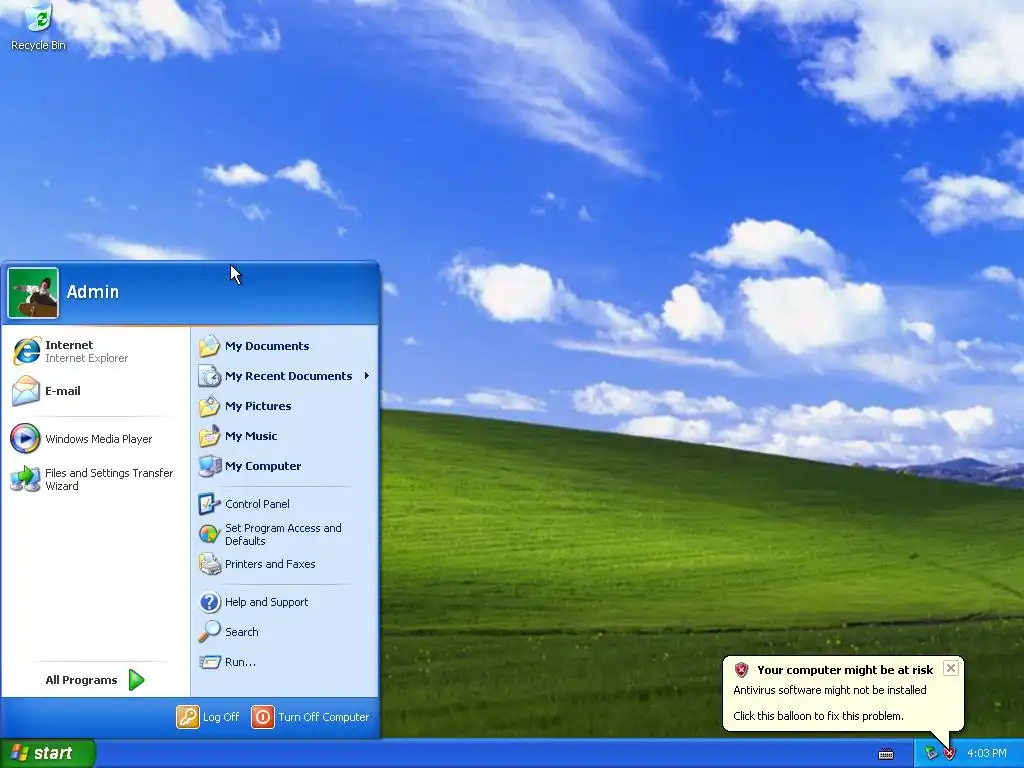Click the Run icon

pyautogui.click(x=210, y=662)
